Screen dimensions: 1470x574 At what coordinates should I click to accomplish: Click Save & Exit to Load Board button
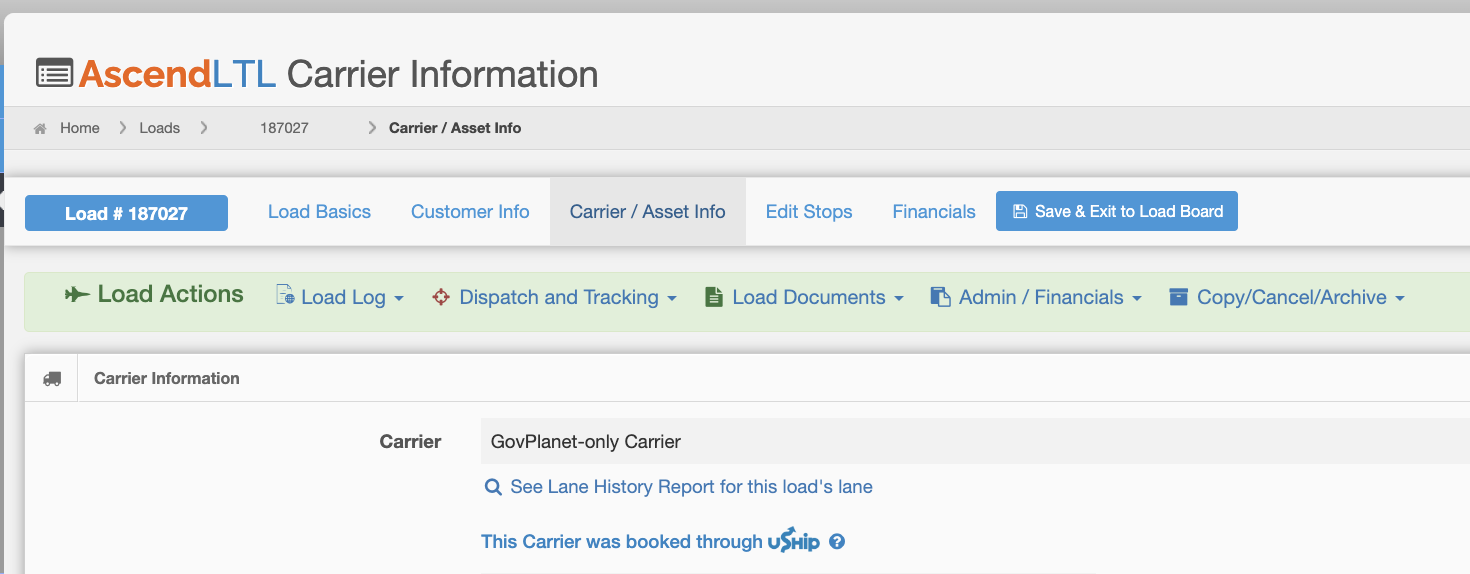(x=1117, y=211)
